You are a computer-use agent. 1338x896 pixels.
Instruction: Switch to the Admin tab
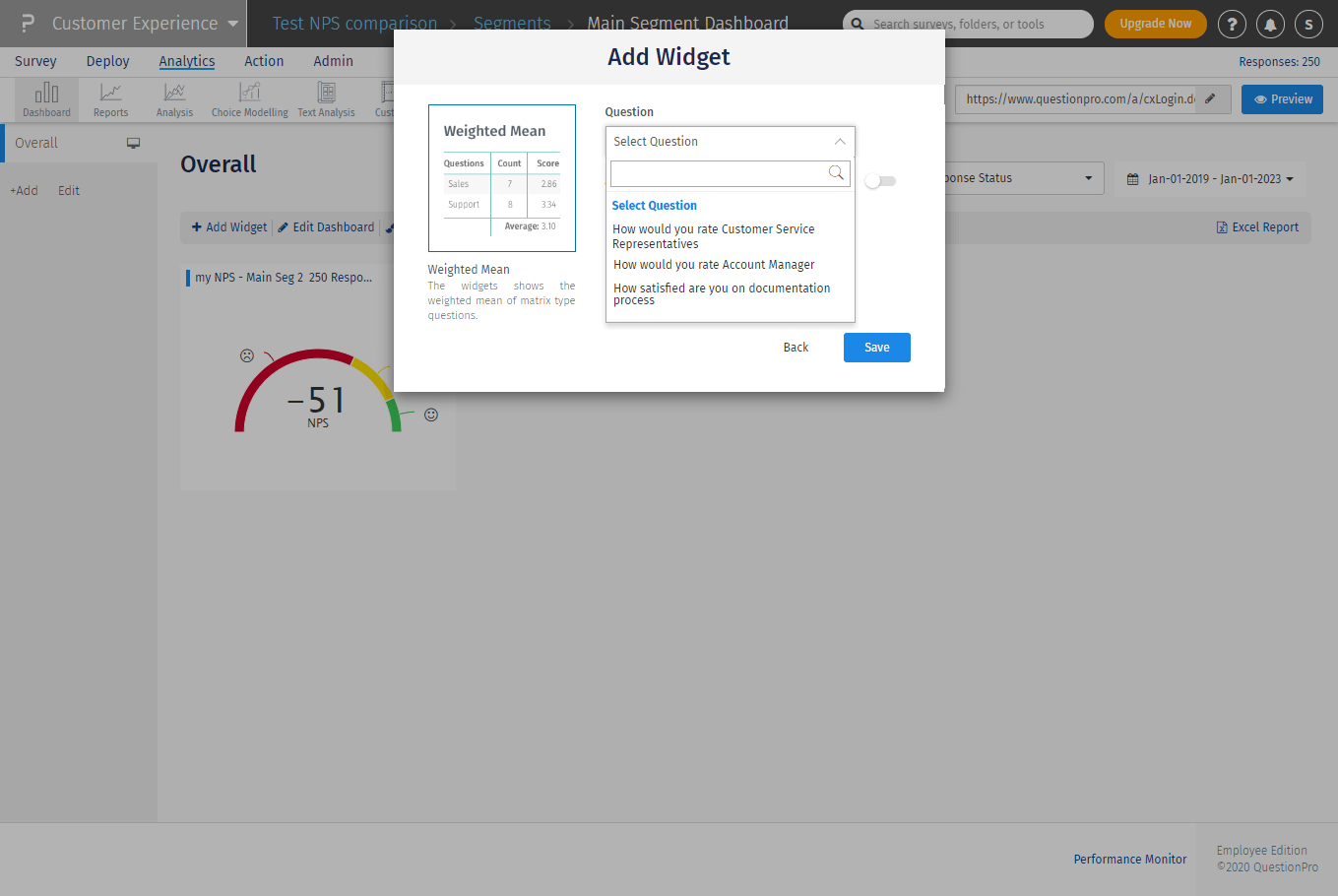coord(333,60)
